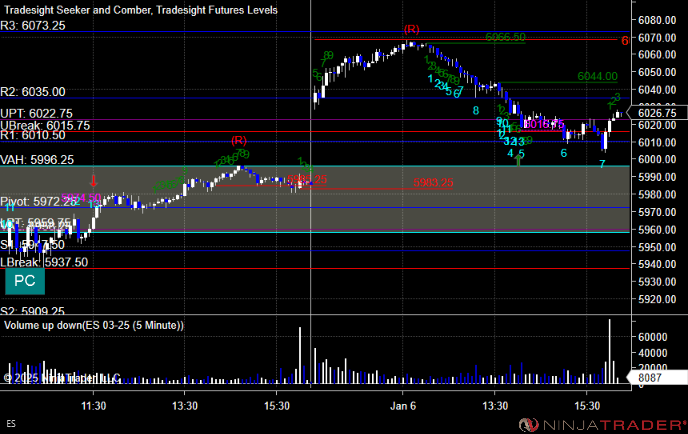This screenshot has height=434, width=688.
Task: Click 5970.00 on the price axis
Action: click(657, 212)
